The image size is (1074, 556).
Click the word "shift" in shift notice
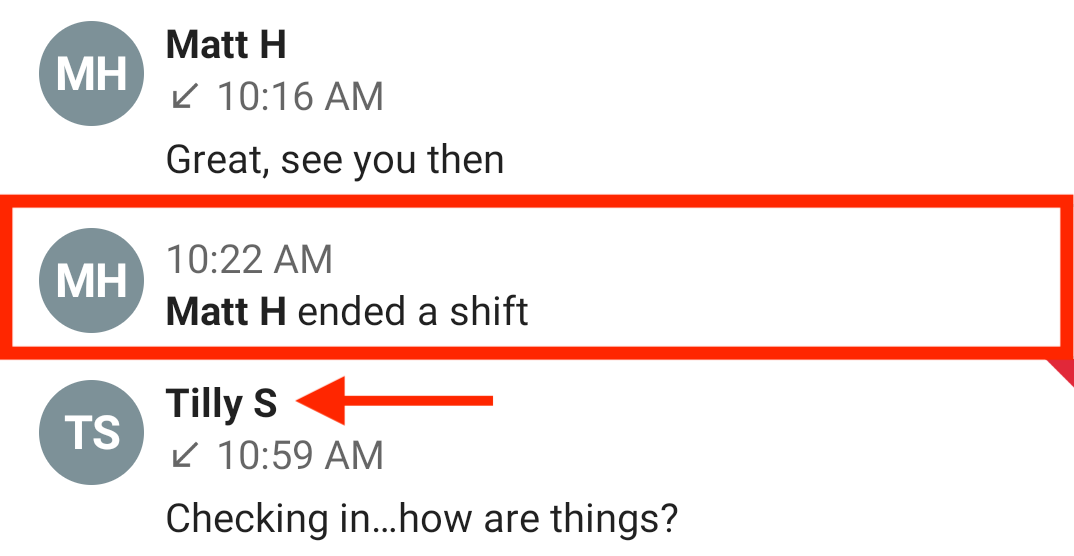pyautogui.click(x=489, y=312)
